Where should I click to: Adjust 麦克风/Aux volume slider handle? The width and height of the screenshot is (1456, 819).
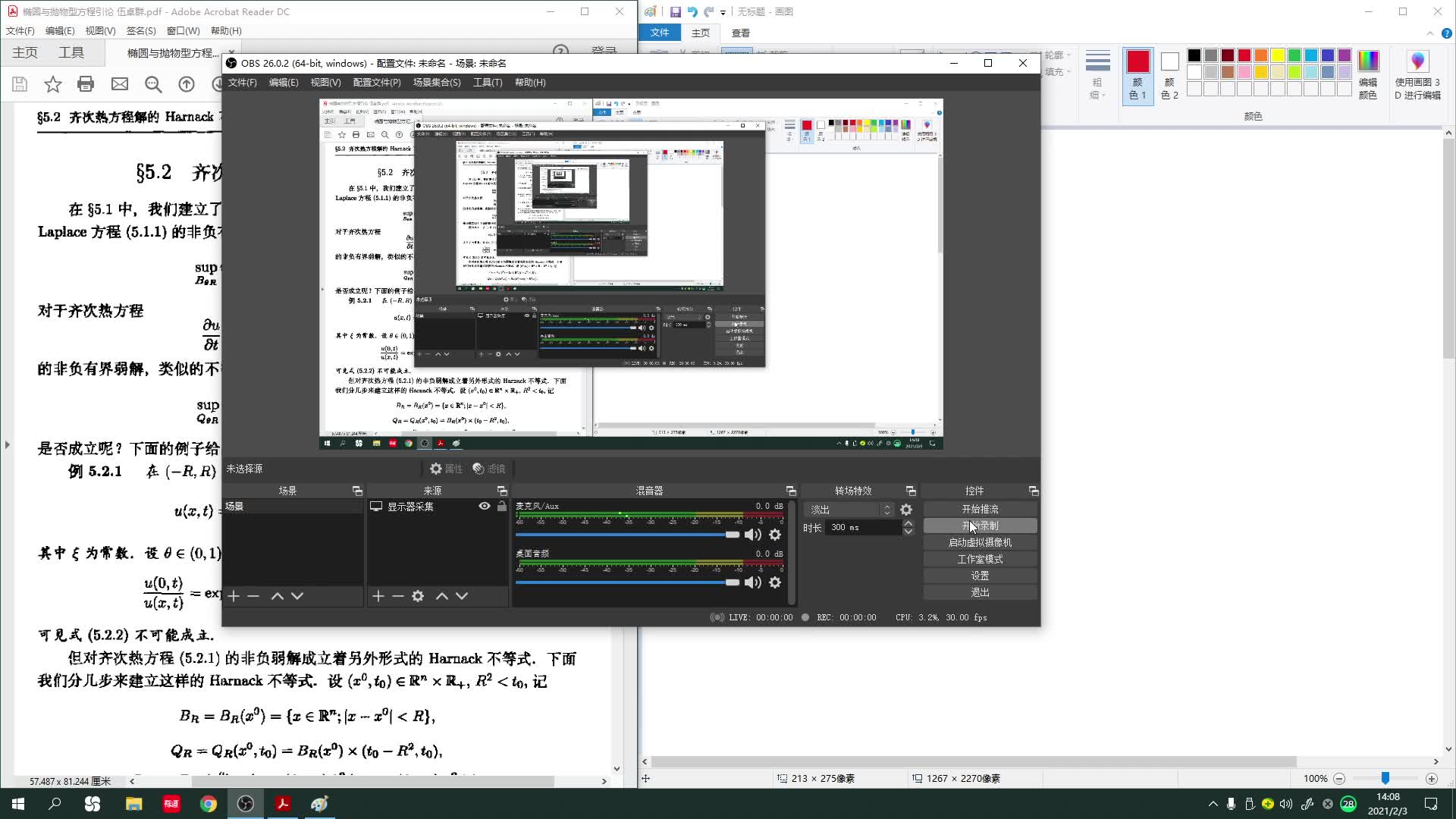coord(732,535)
